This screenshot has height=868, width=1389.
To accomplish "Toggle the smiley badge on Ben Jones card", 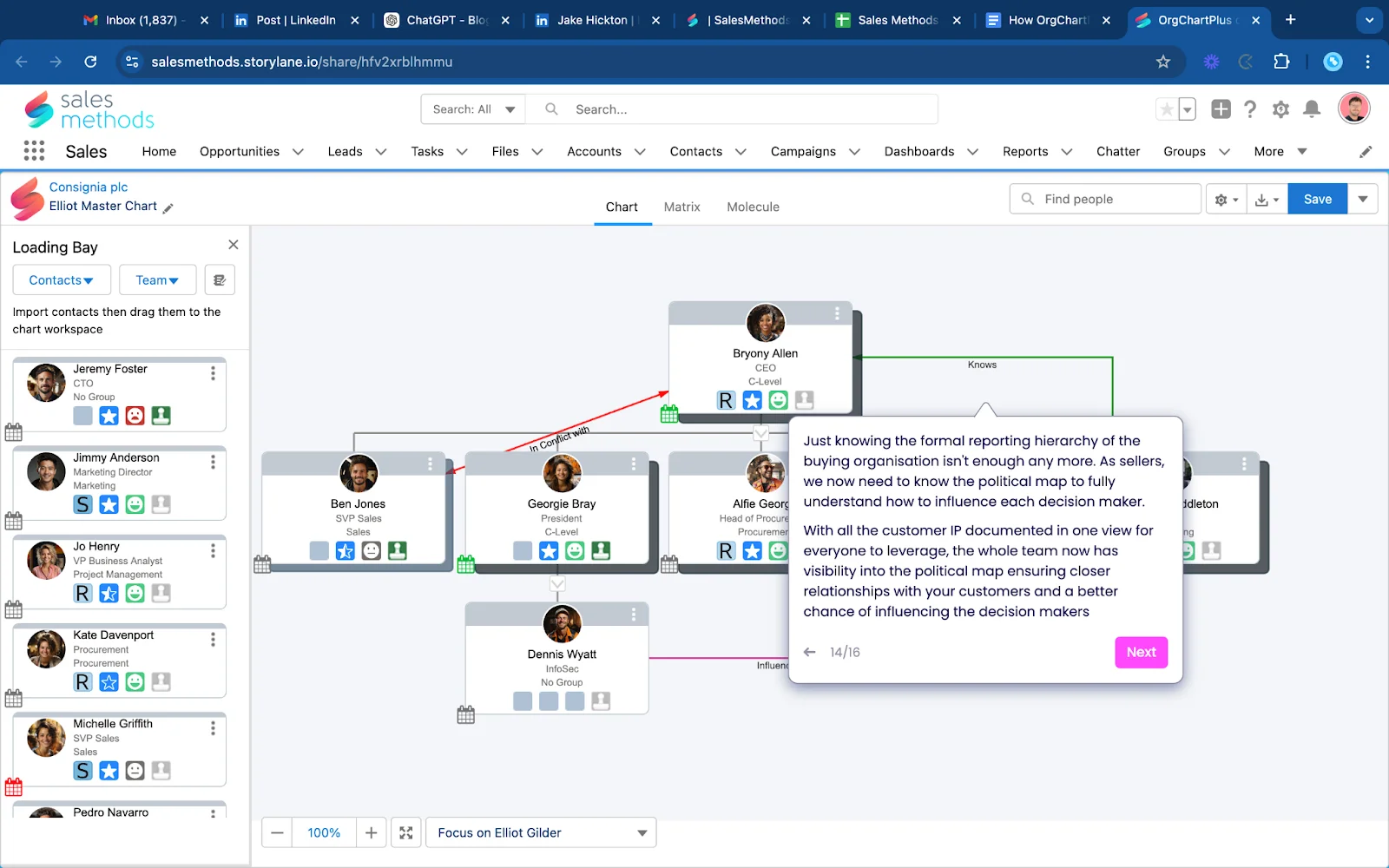I will coord(372,551).
